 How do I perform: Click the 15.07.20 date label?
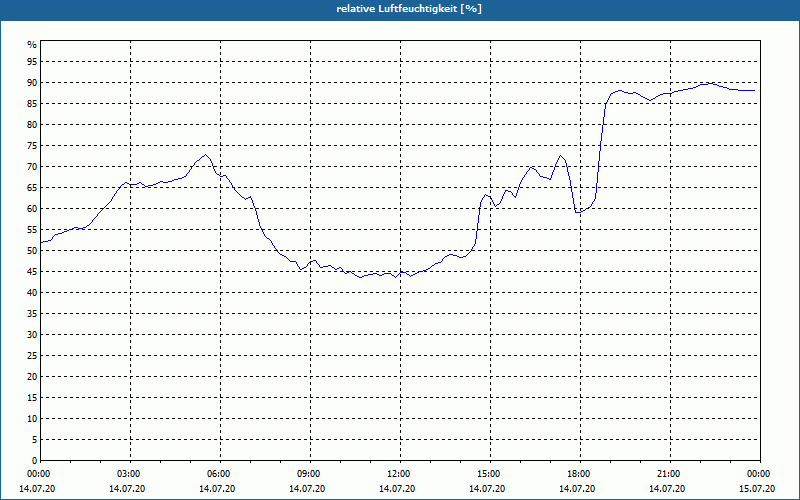[757, 489]
